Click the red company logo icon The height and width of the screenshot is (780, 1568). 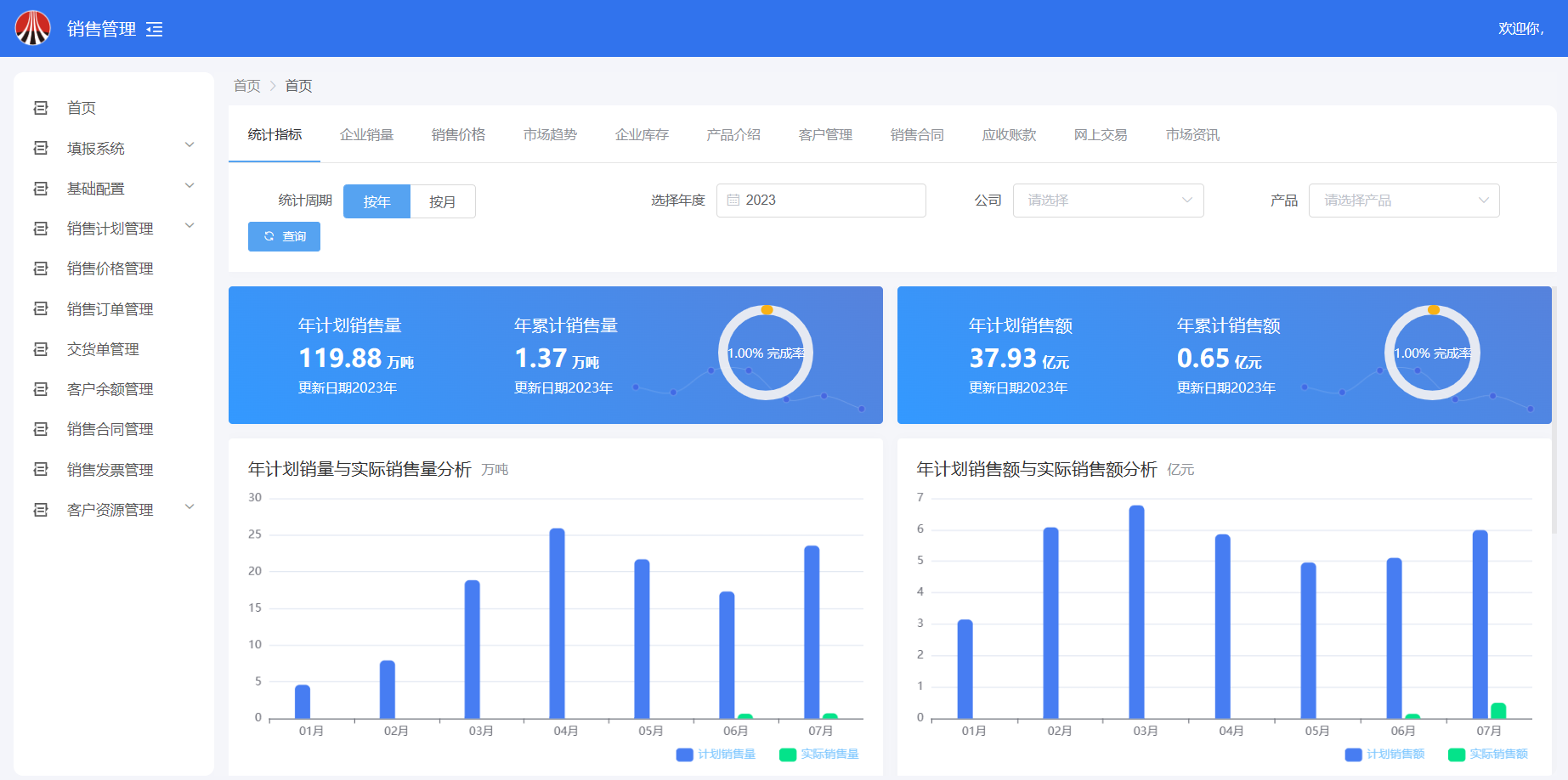pyautogui.click(x=33, y=28)
